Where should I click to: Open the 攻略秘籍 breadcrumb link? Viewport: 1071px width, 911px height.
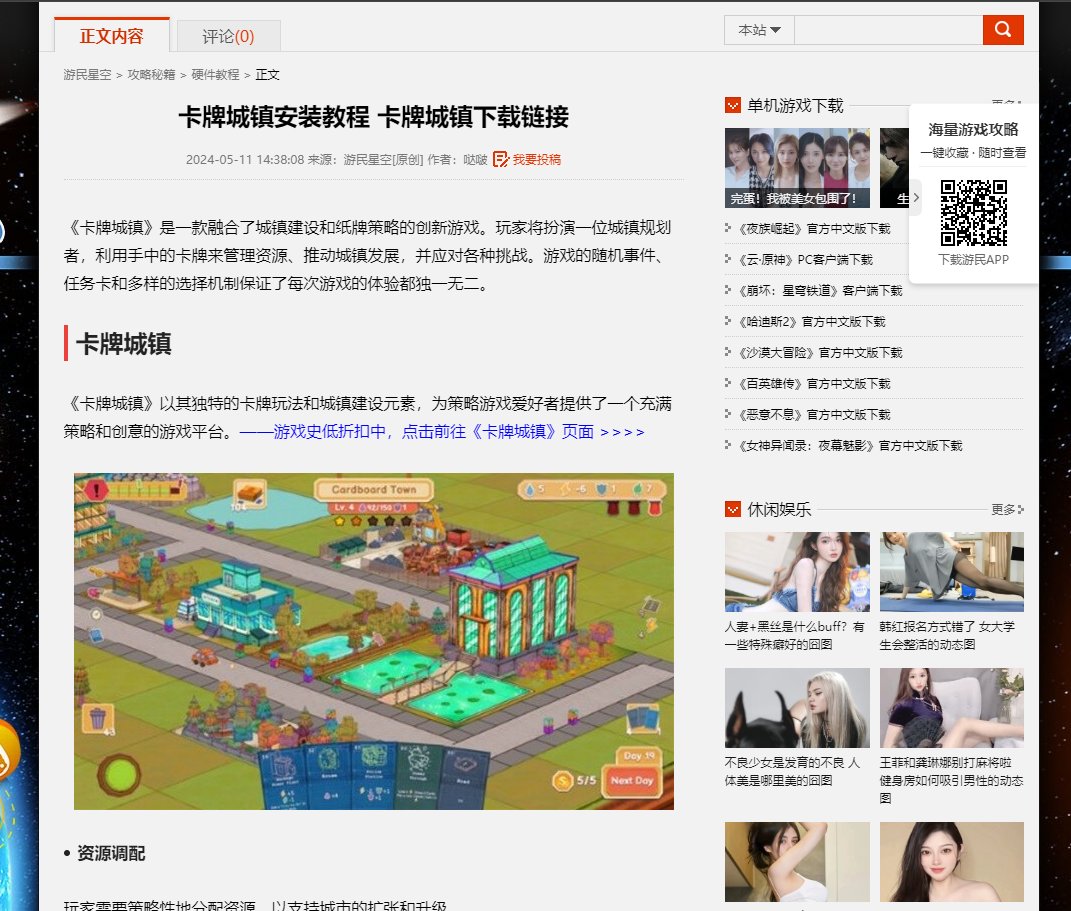151,74
